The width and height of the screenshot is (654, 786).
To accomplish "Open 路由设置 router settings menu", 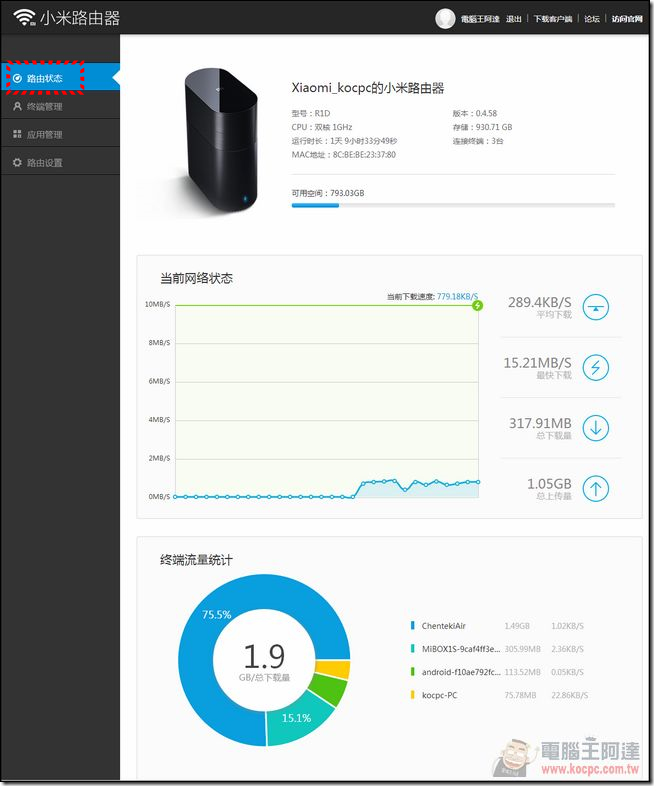I will 60,162.
